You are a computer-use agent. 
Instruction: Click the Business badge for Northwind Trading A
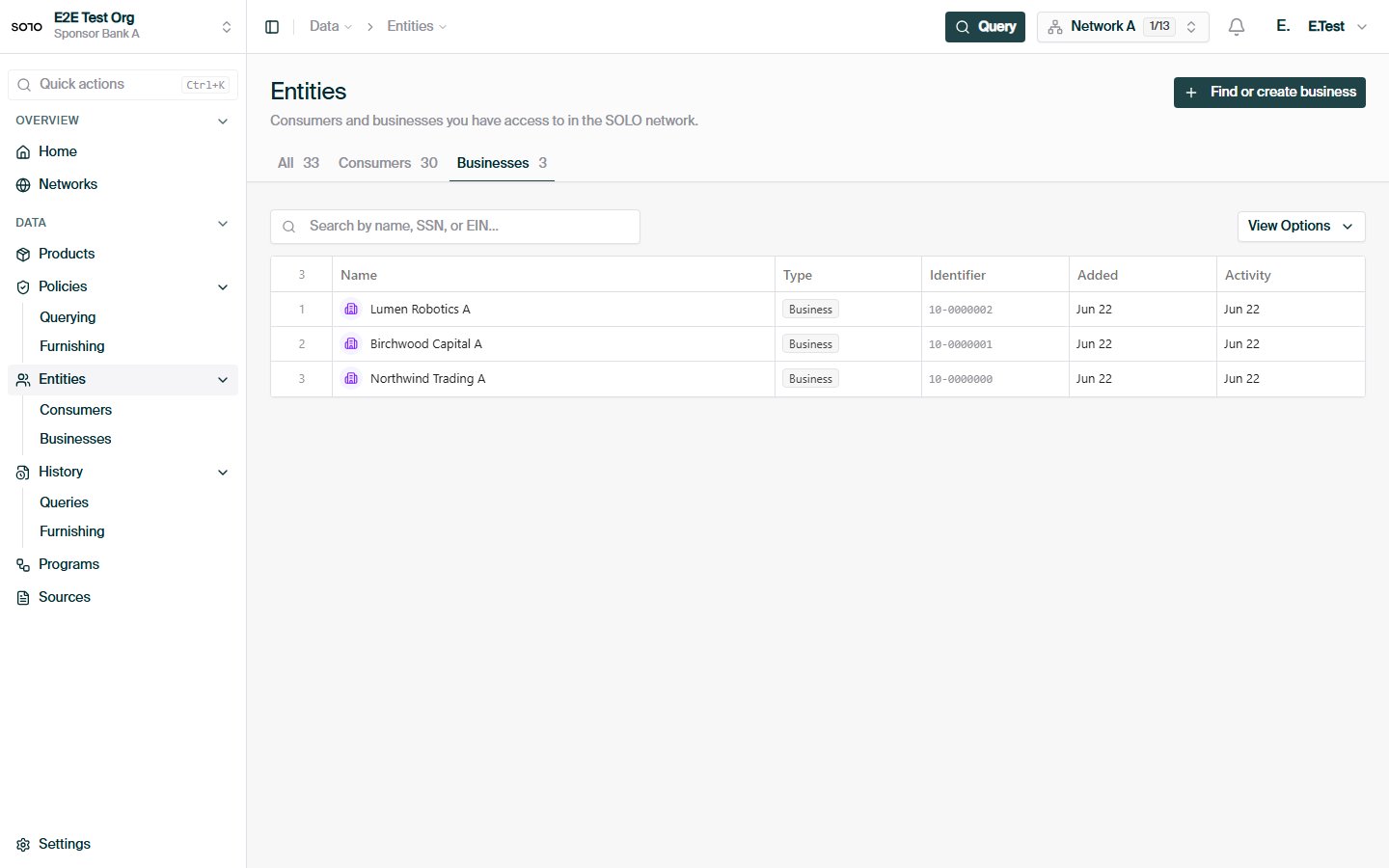(810, 379)
